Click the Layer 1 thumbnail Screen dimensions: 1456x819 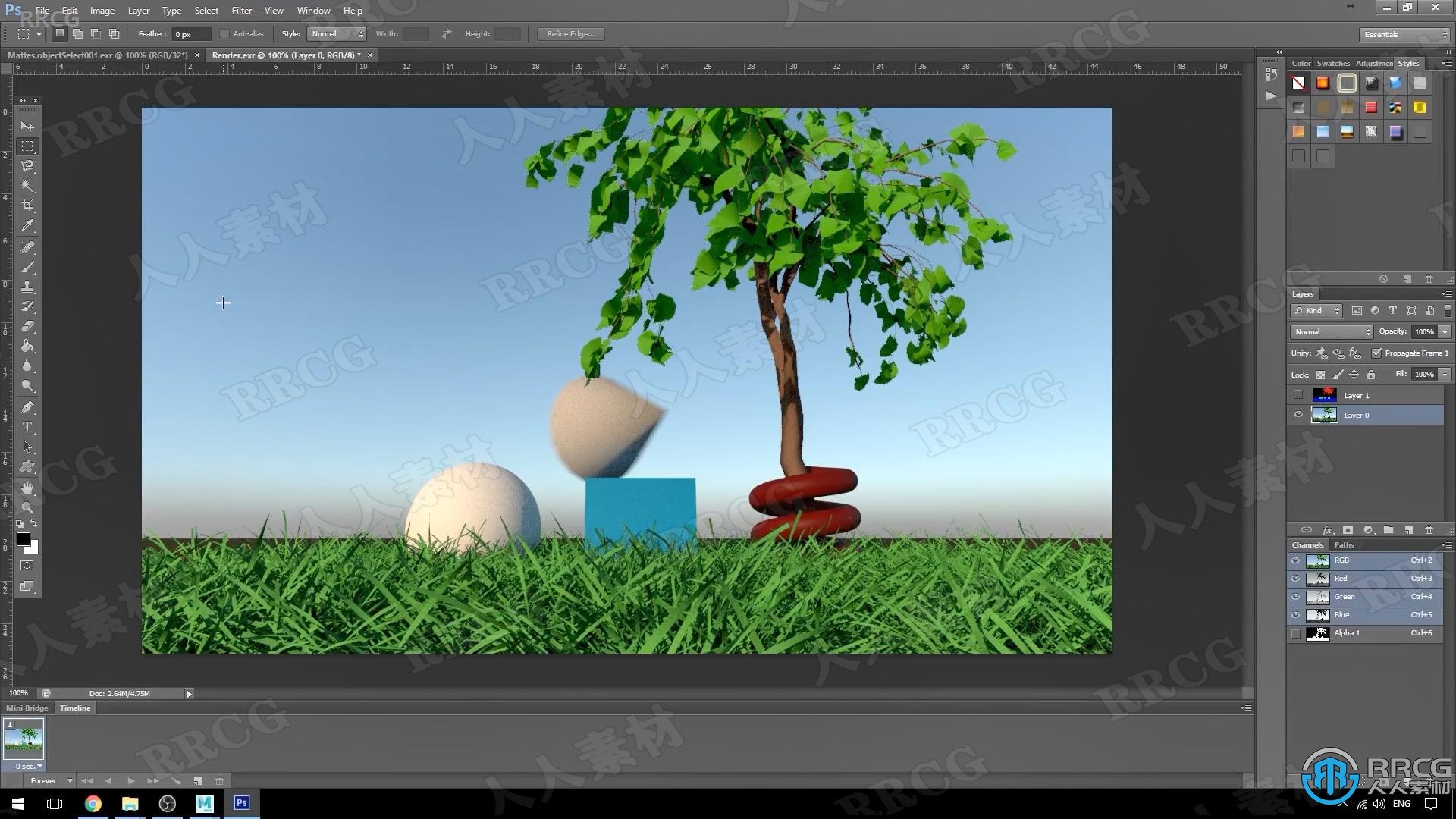pos(1323,395)
